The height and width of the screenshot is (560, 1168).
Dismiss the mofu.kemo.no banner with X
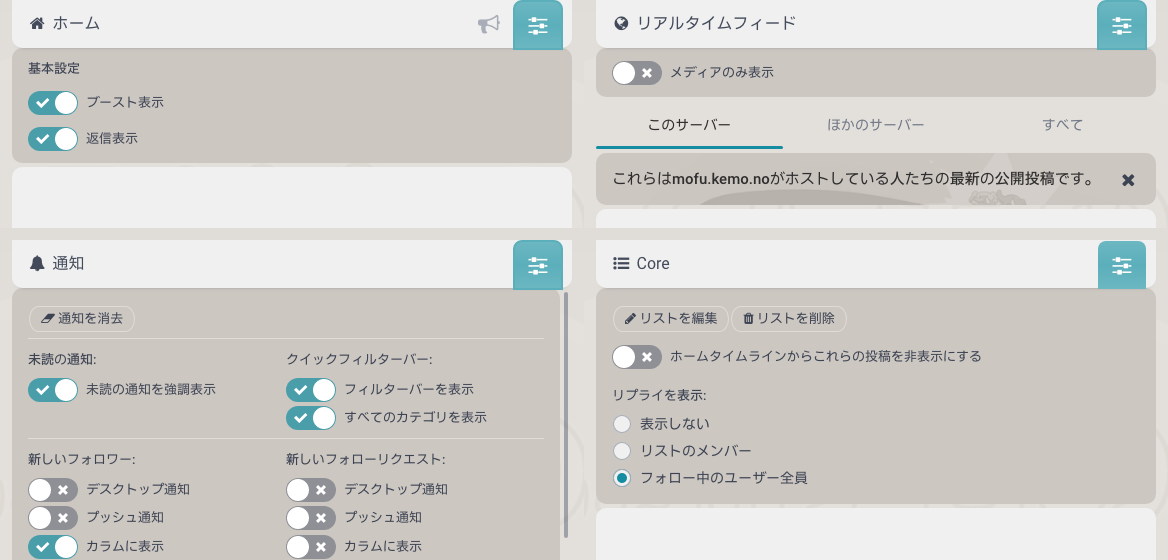1128,180
